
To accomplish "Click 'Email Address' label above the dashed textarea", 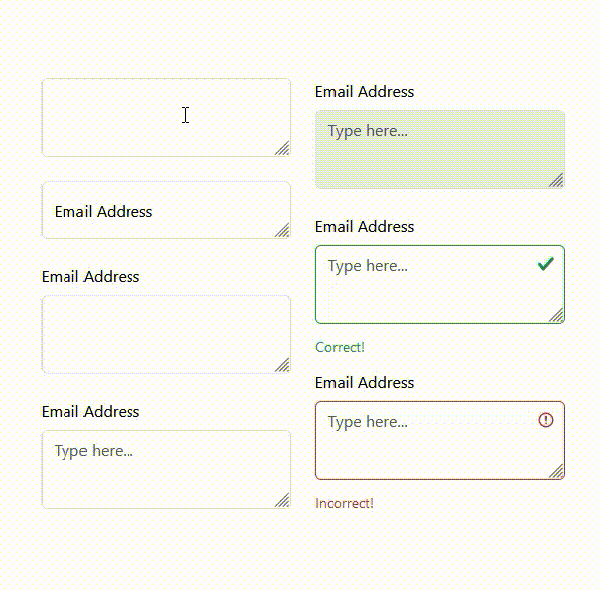I will 90,276.
